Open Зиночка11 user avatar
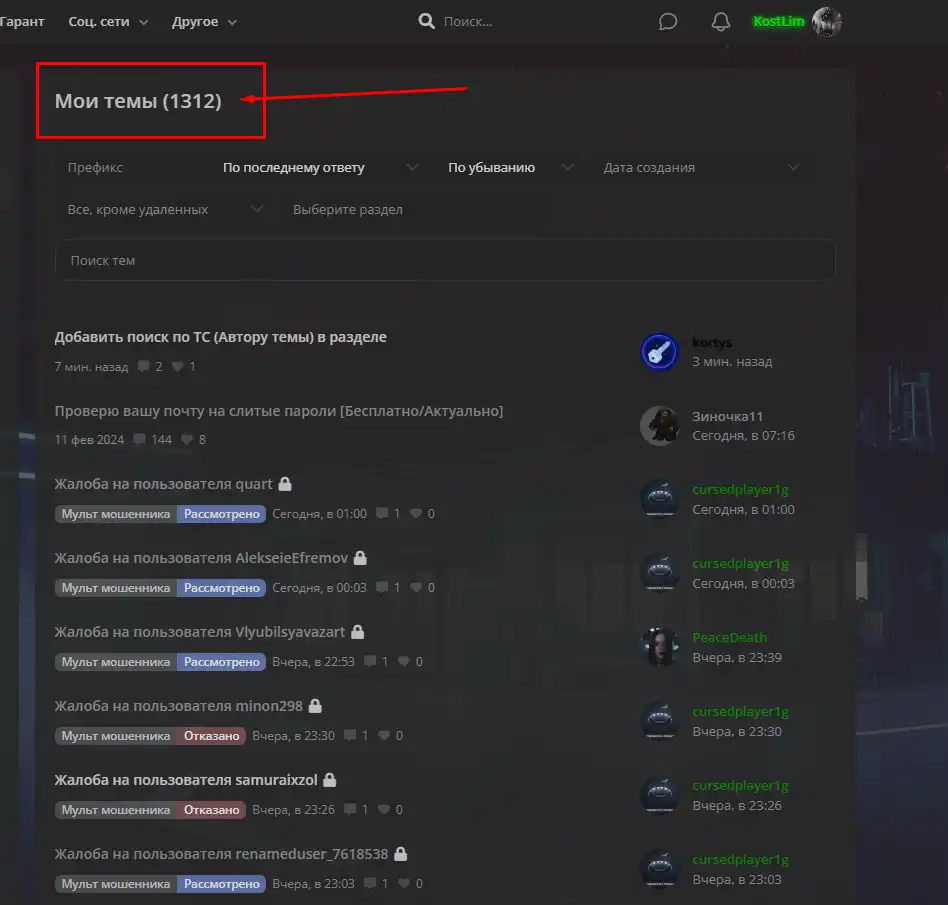The image size is (948, 905). click(660, 426)
